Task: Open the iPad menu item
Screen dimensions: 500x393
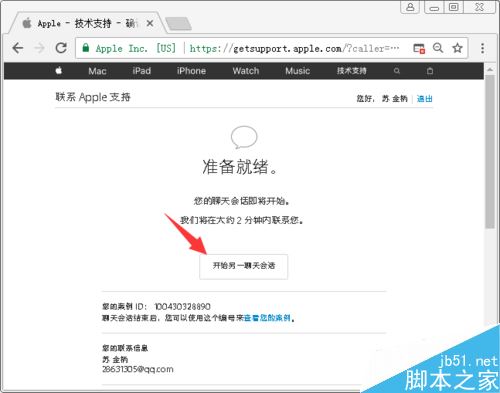Action: point(141,71)
